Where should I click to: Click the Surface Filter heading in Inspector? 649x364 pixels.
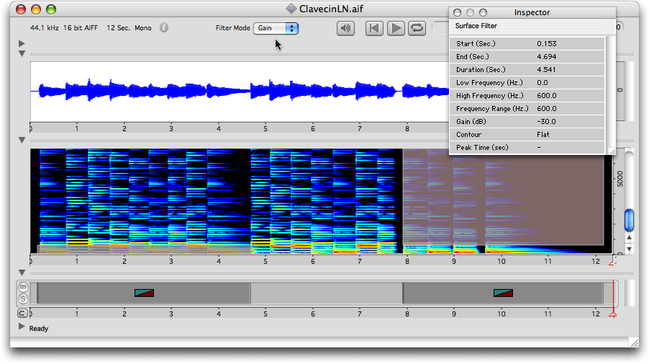(476, 26)
